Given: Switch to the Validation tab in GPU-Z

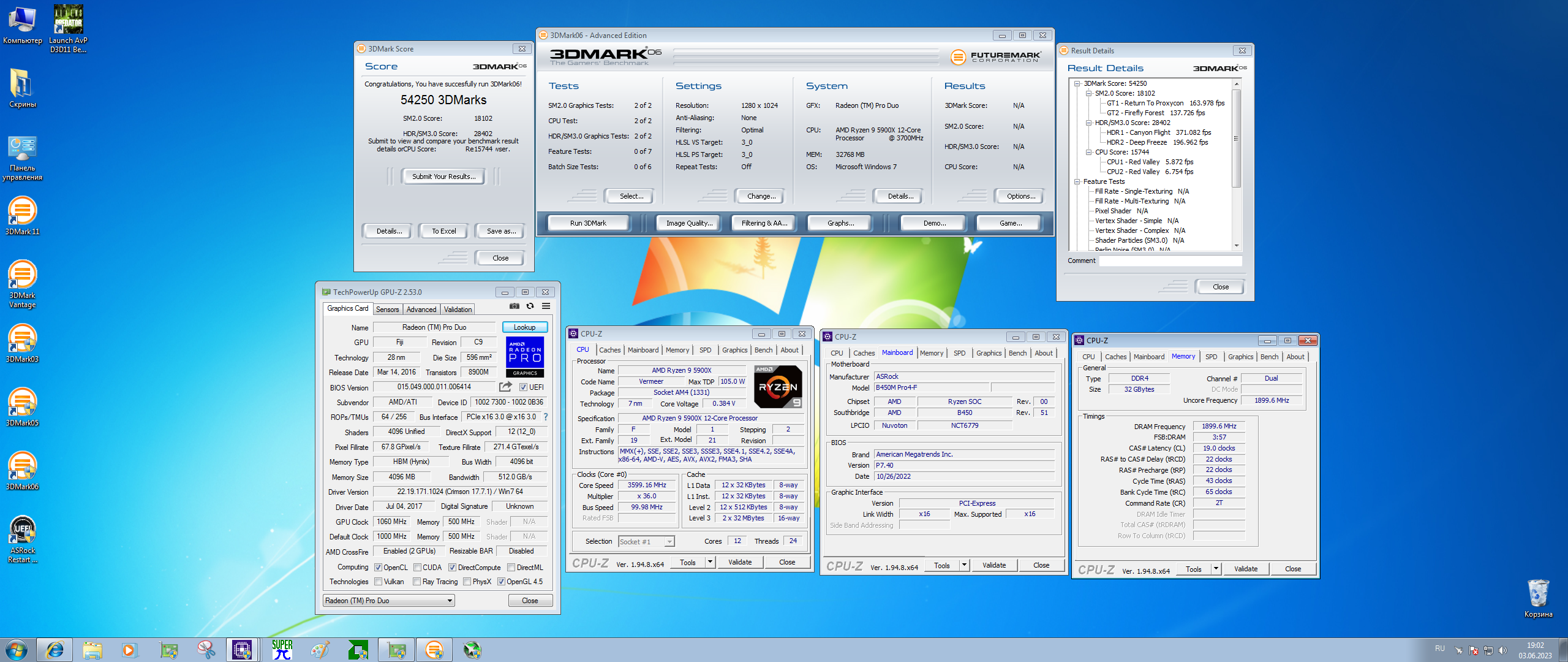Looking at the screenshot, I should (458, 310).
